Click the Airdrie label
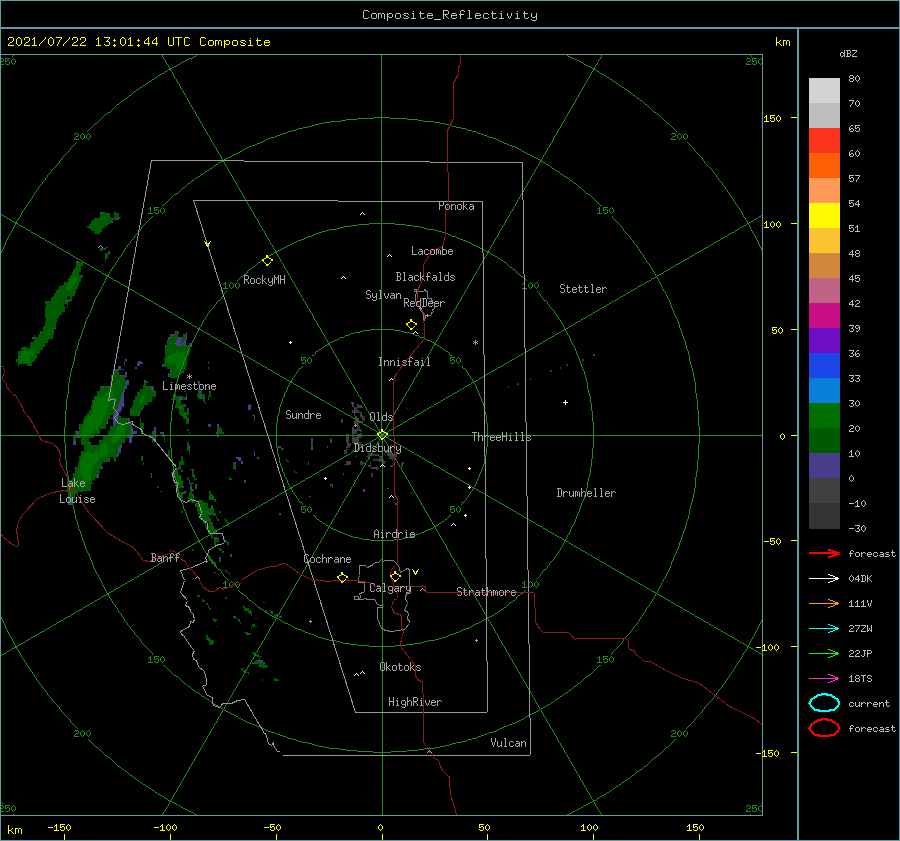900x841 pixels. coord(394,534)
